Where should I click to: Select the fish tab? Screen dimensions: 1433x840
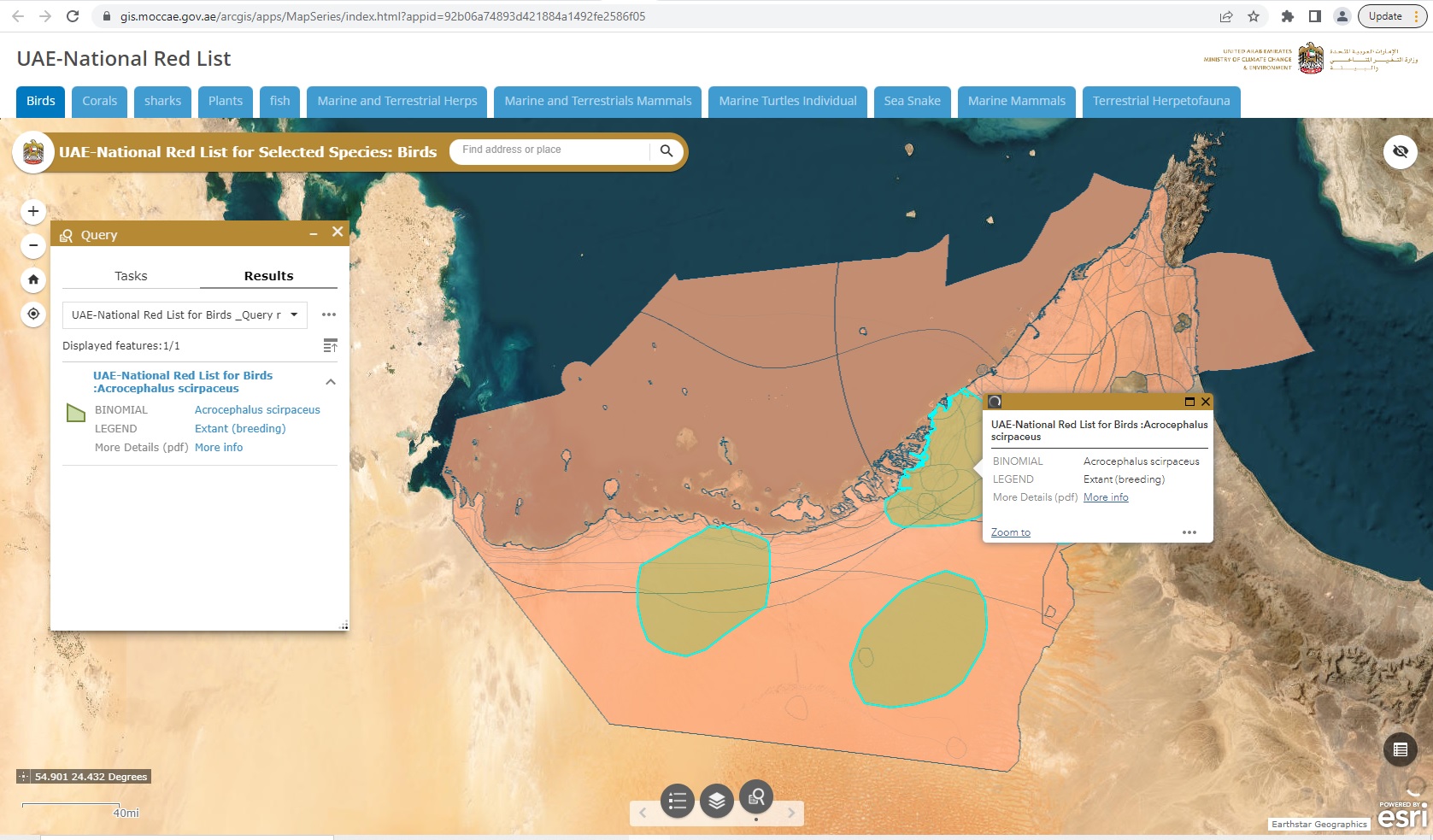[x=280, y=101]
